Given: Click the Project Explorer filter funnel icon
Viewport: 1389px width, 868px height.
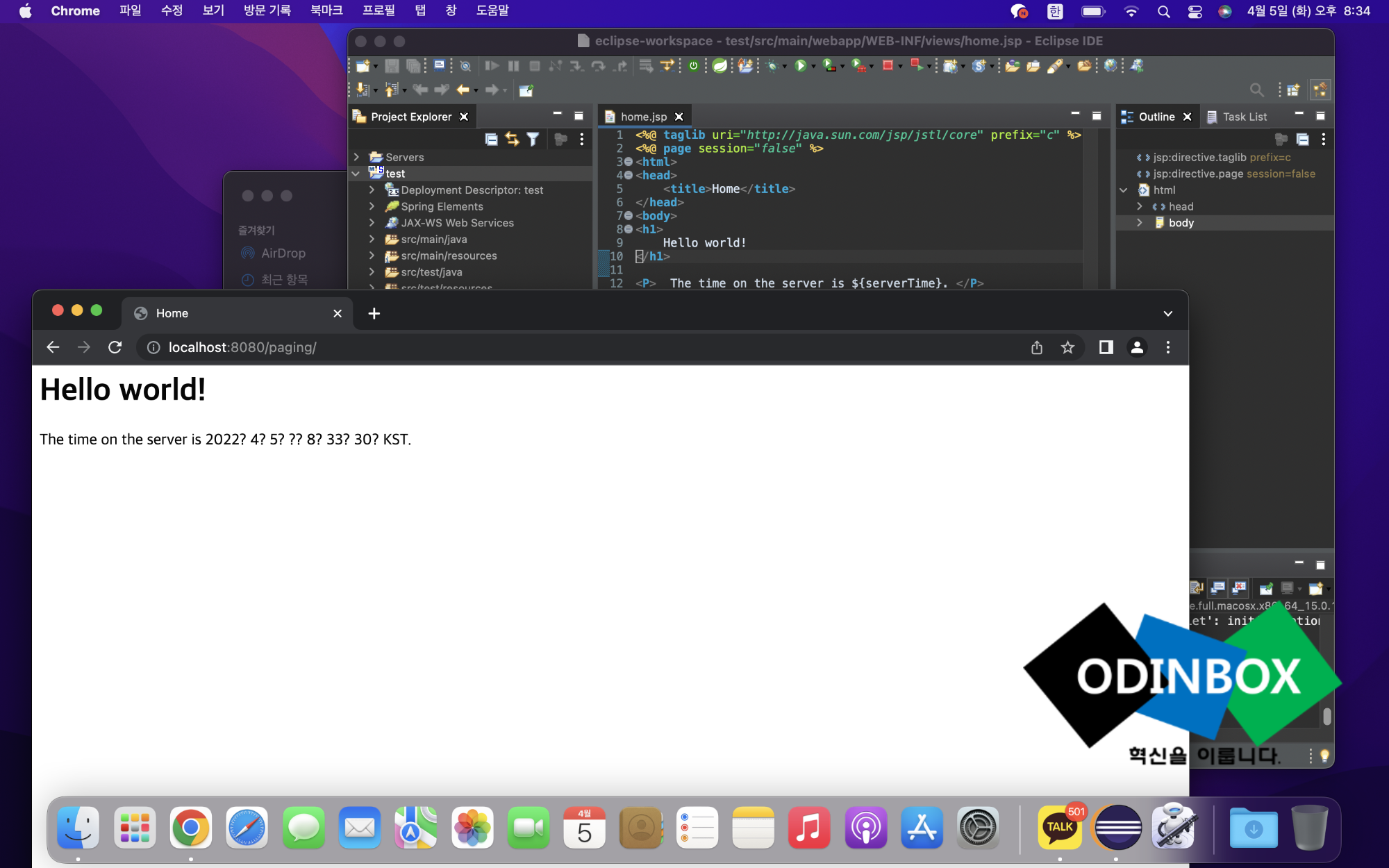Looking at the screenshot, I should (533, 140).
